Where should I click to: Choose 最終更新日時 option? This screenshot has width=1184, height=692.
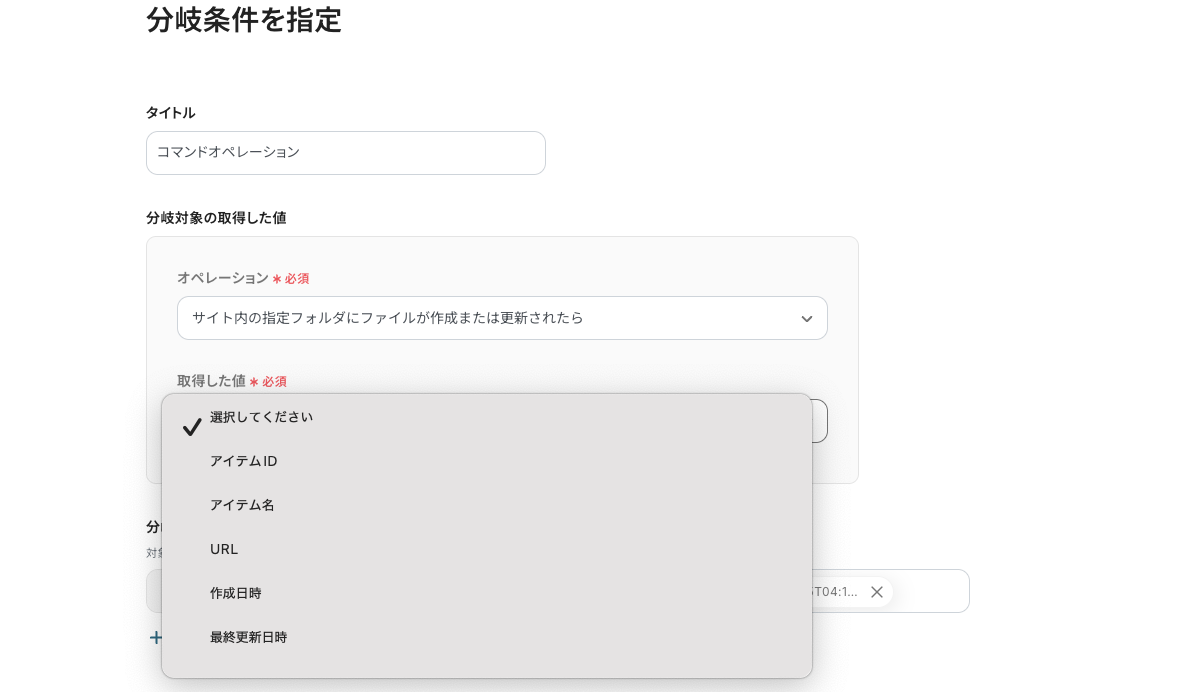coord(248,637)
